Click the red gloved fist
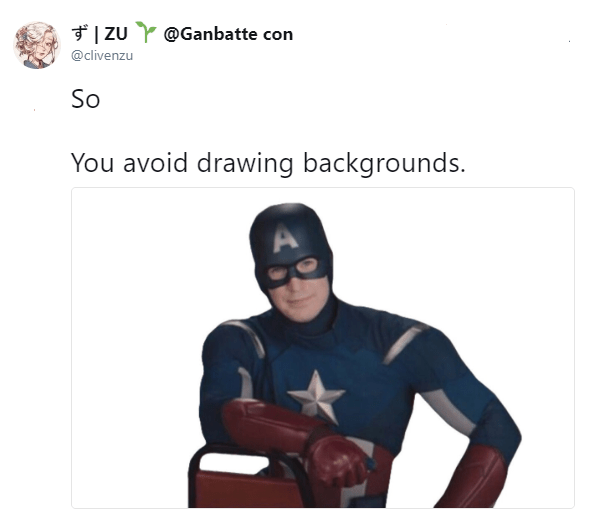This screenshot has height=530, width=600. pos(335,460)
